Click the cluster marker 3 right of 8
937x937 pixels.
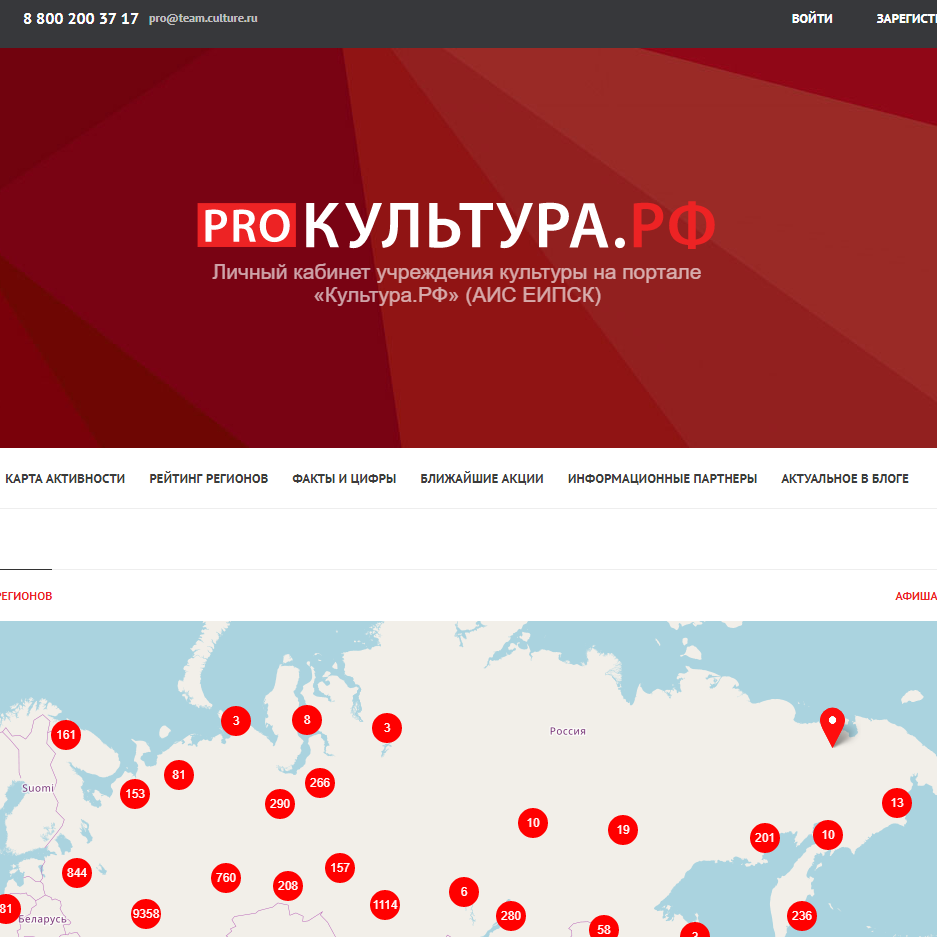387,728
